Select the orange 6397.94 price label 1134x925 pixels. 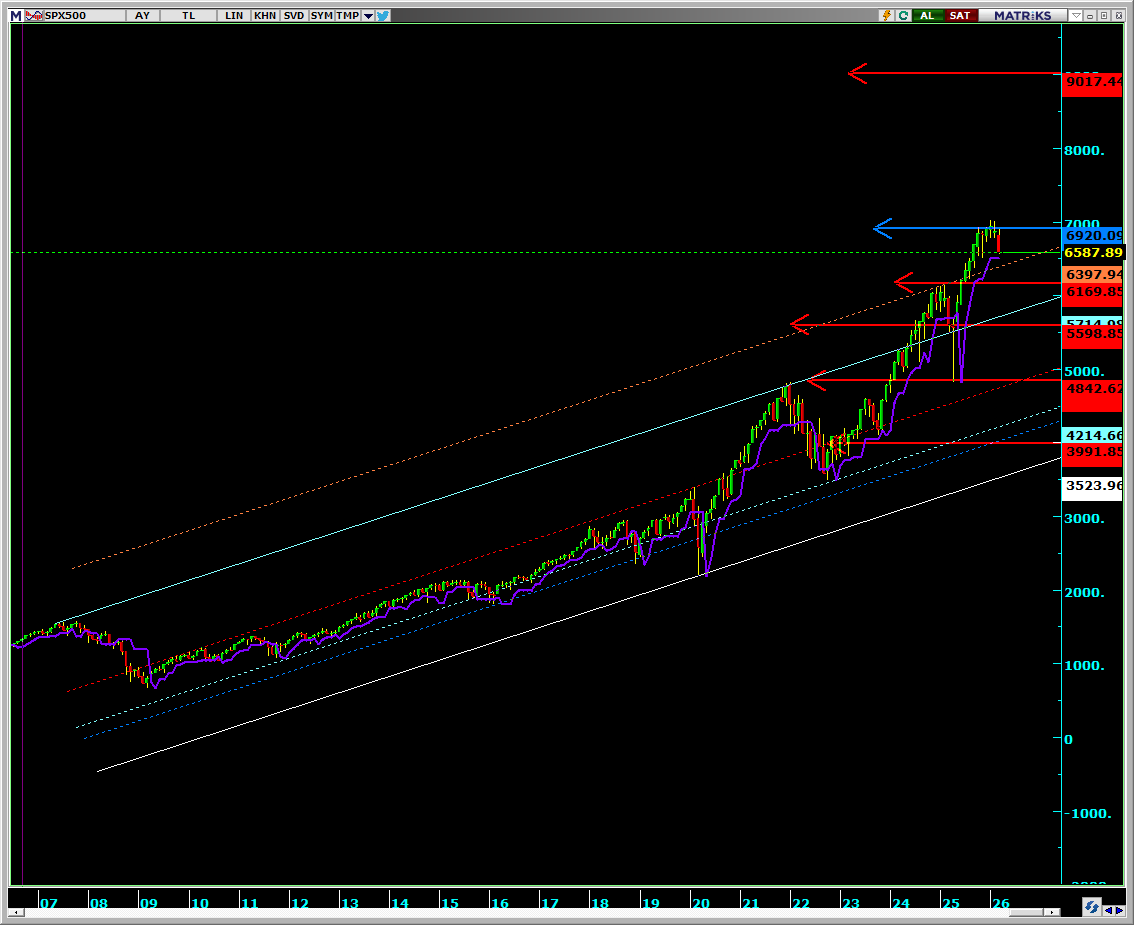pyautogui.click(x=1093, y=274)
